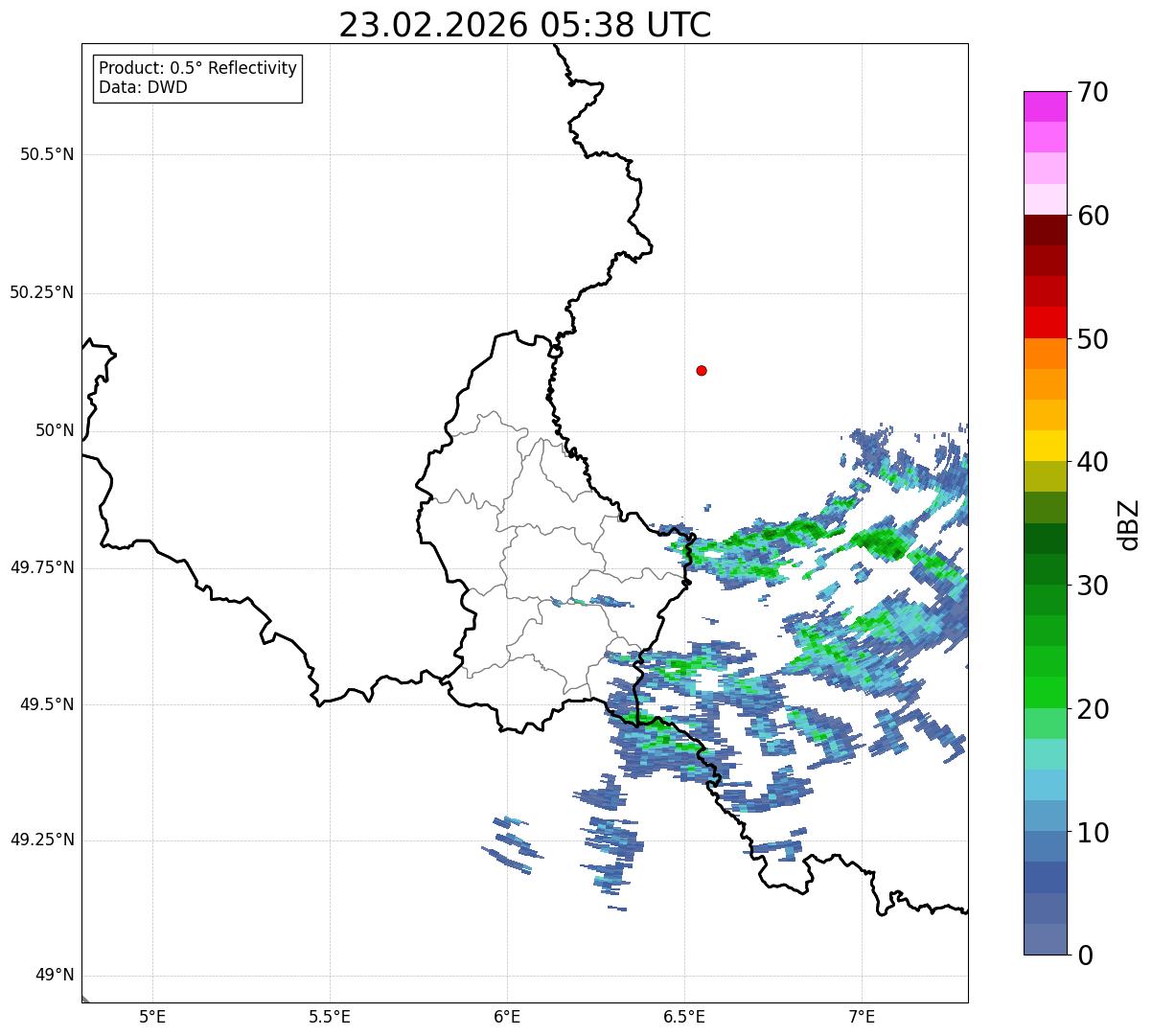Viewport: 1152px width, 1036px height.
Task: Pick the turquoise colorbar segment below 20
Action: pos(1045,754)
